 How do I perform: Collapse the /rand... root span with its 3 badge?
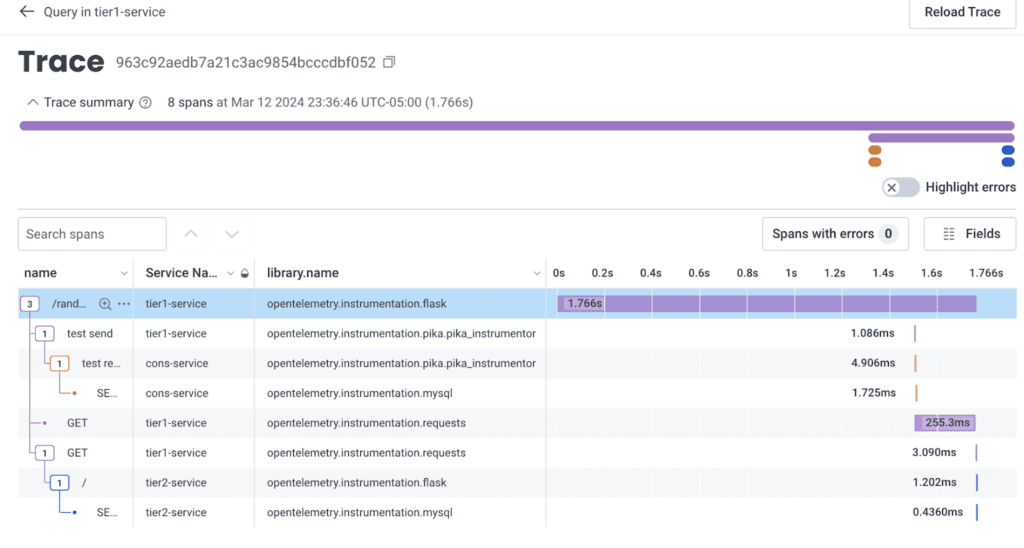coord(29,304)
